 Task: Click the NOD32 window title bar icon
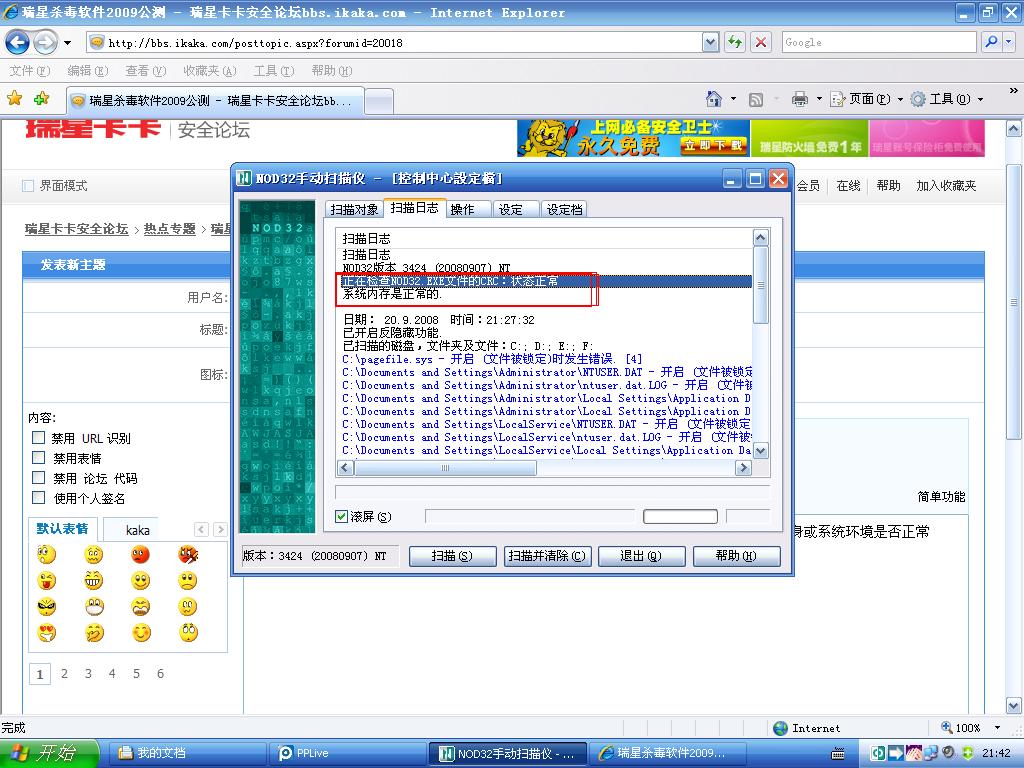[x=244, y=178]
